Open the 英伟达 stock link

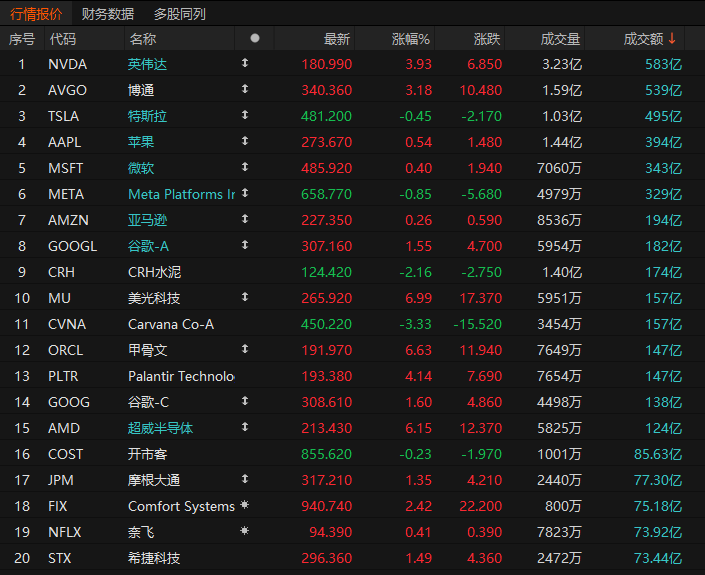coord(147,64)
